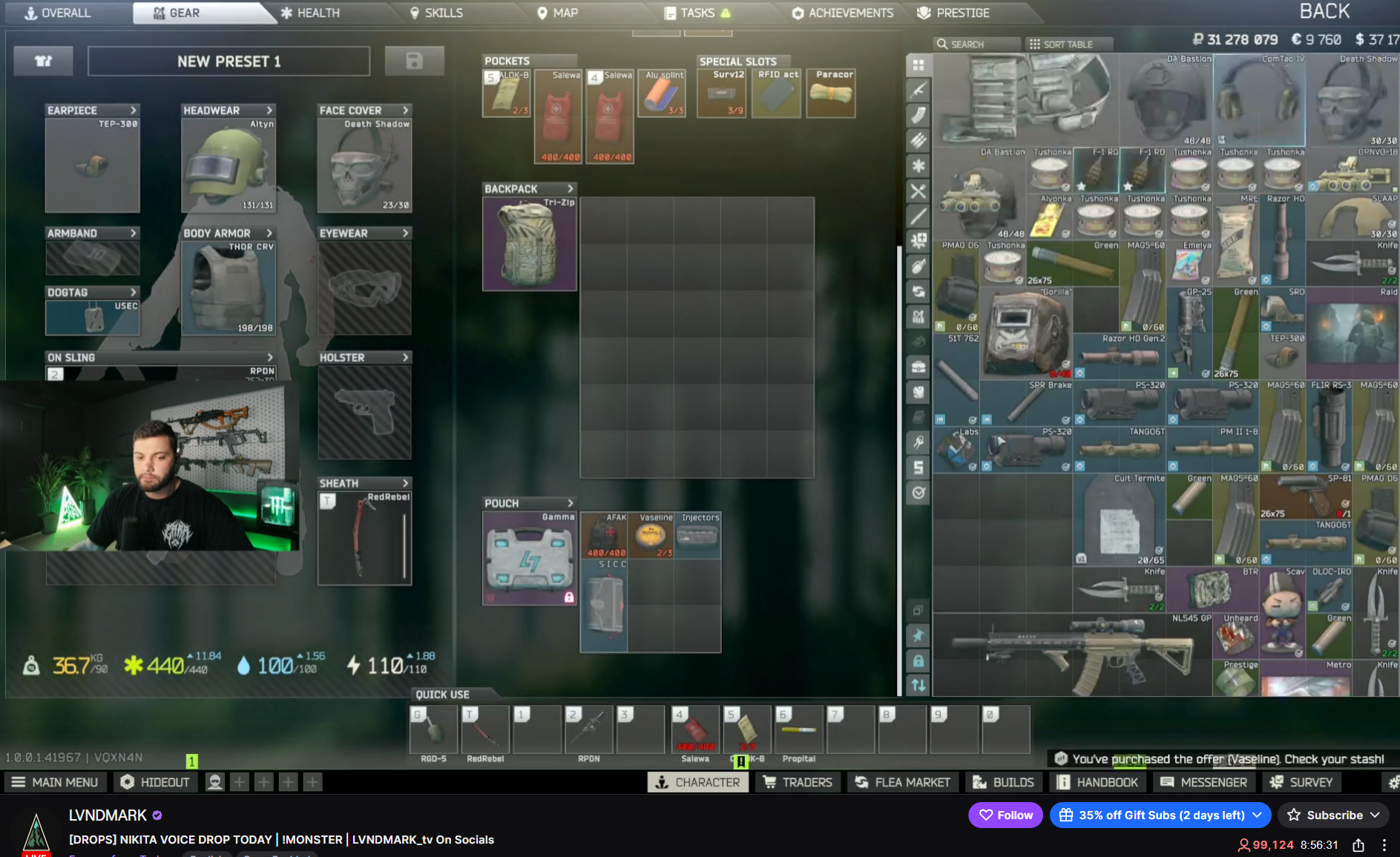Screen dimensions: 1400x857
Task: Open the Twitch more options dots
Action: tap(1384, 844)
